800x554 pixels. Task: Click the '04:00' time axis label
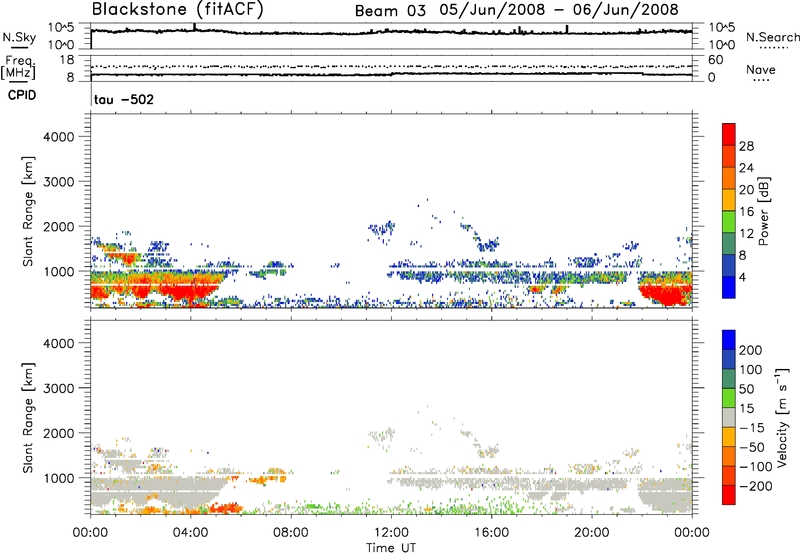[x=190, y=533]
